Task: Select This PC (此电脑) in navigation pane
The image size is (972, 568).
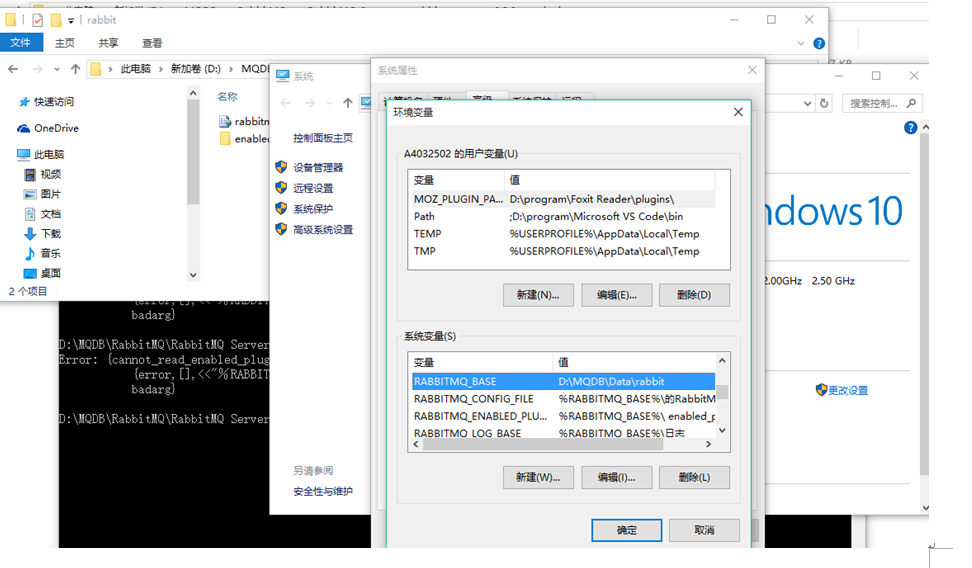Action: click(41, 154)
